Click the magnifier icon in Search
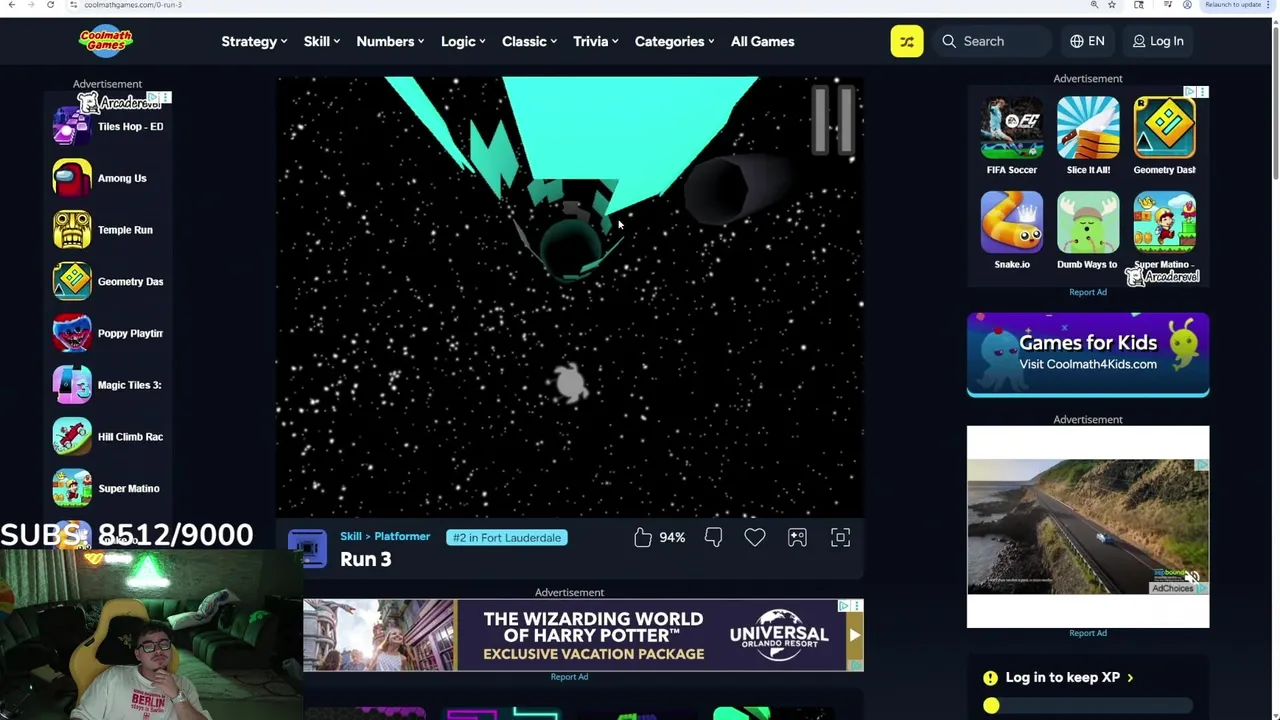 click(949, 41)
